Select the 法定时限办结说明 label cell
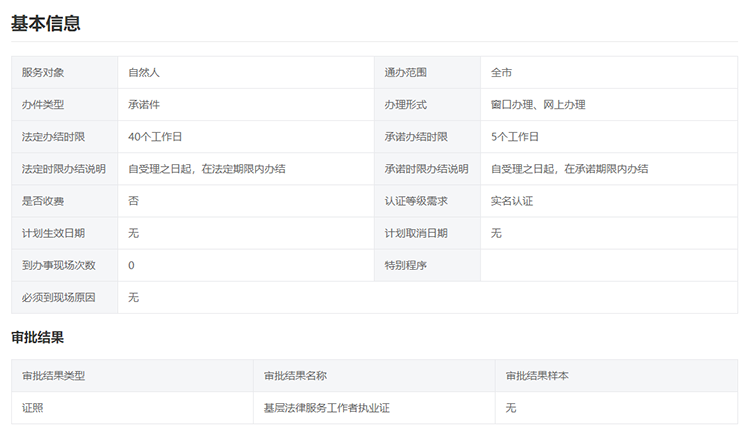 click(x=63, y=169)
